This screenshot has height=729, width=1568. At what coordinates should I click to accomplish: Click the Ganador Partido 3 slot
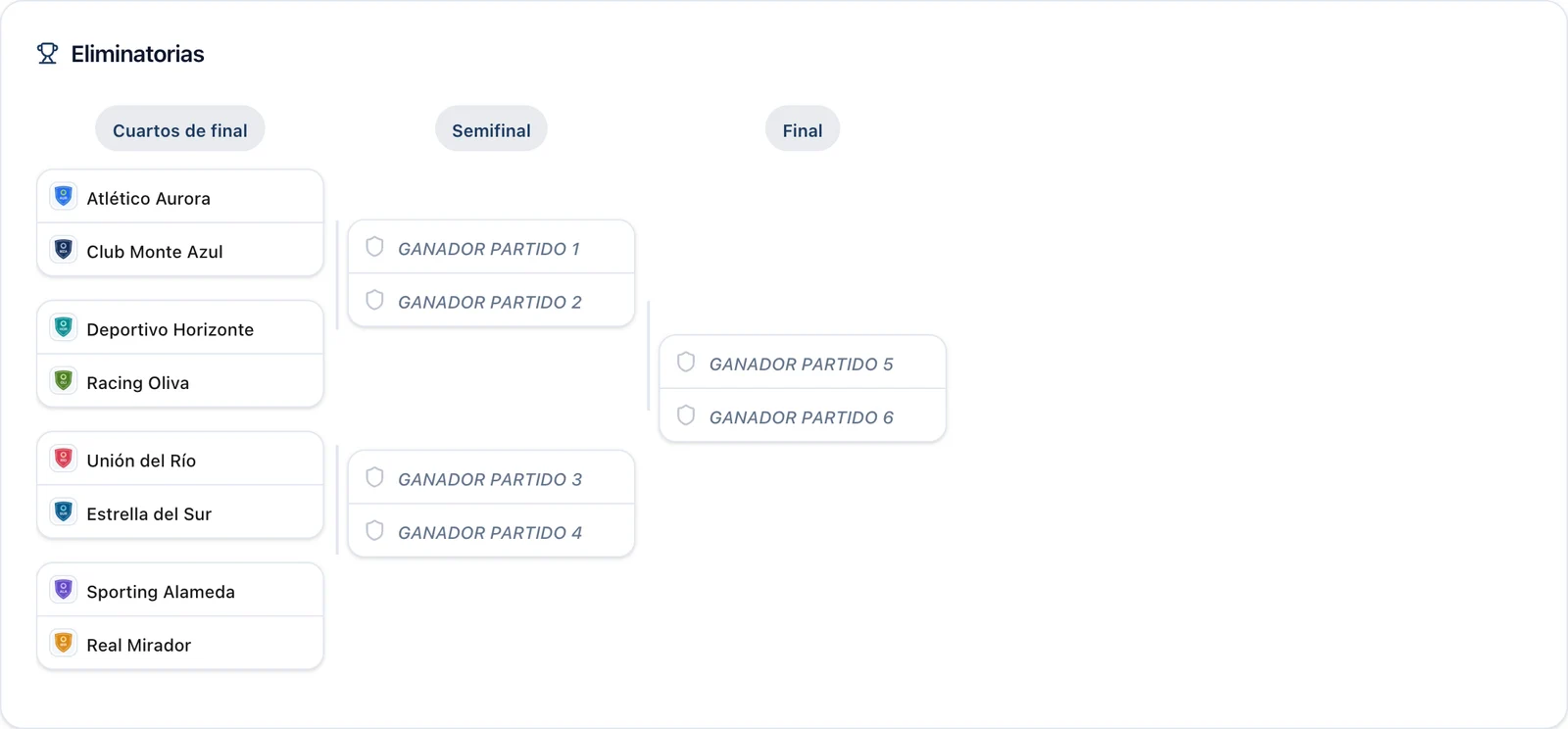491,478
